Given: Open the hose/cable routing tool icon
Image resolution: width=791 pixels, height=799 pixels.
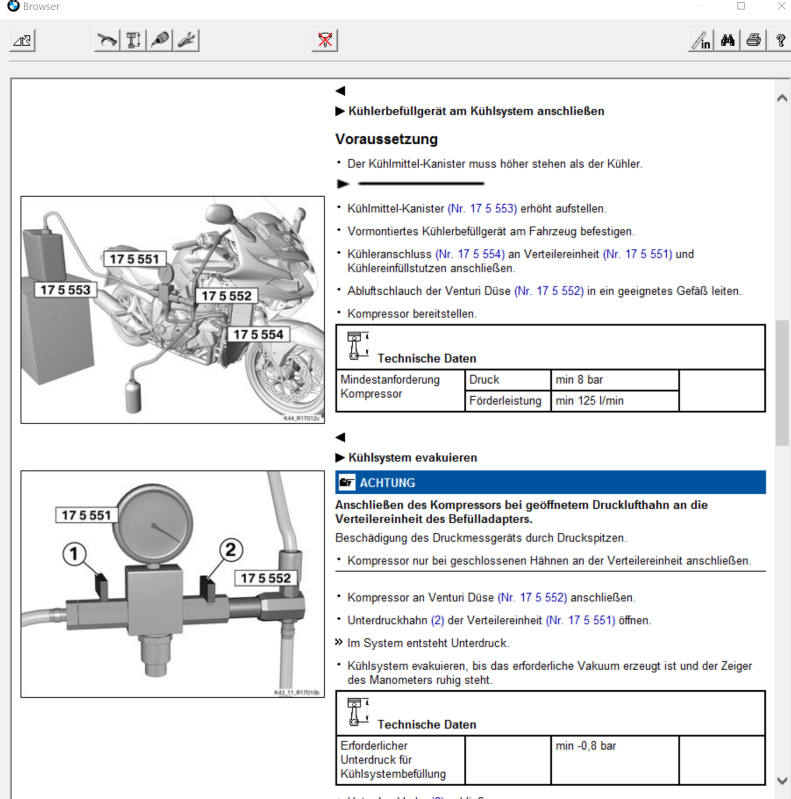Looking at the screenshot, I should (x=107, y=40).
